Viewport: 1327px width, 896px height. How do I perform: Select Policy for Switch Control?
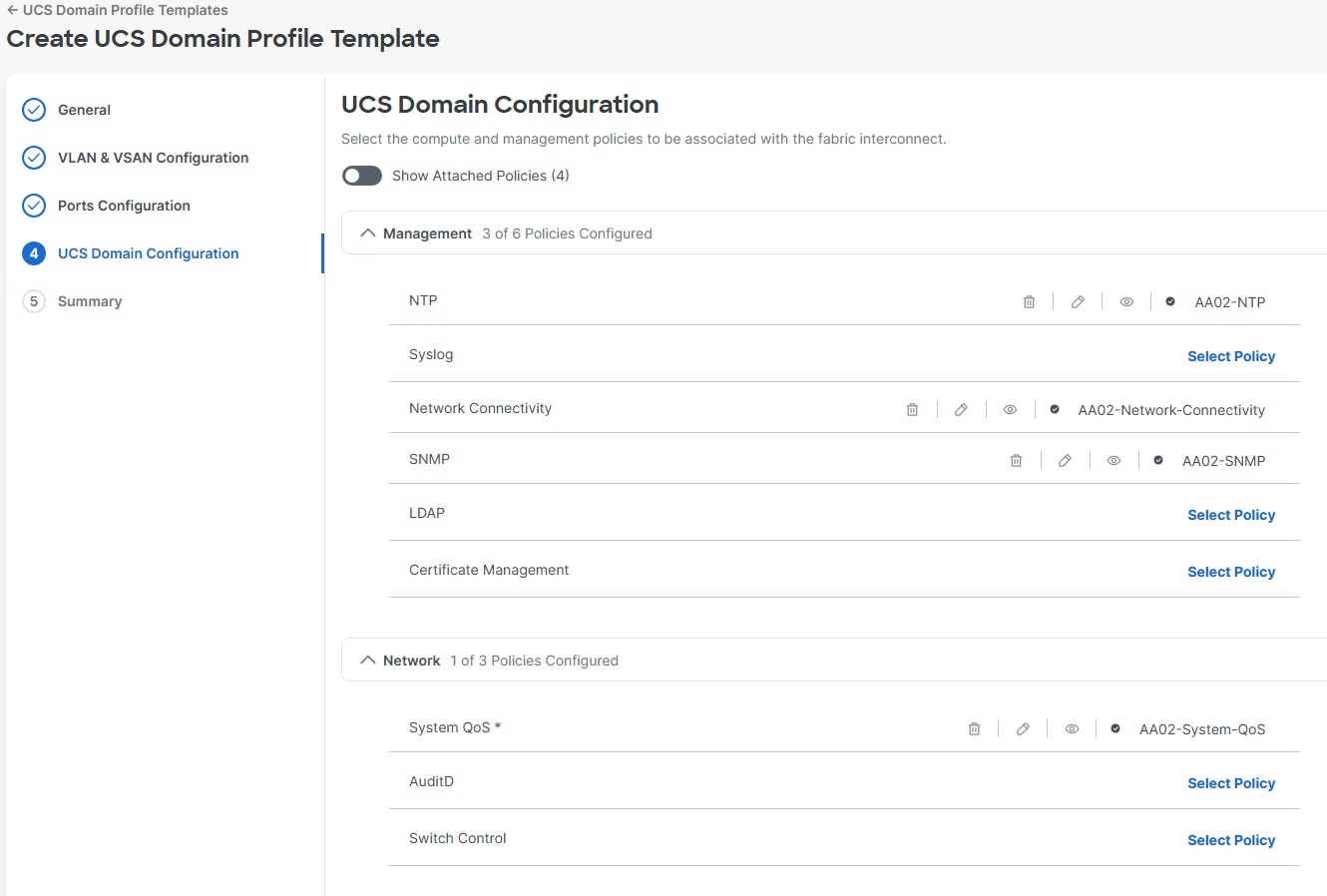pos(1231,840)
